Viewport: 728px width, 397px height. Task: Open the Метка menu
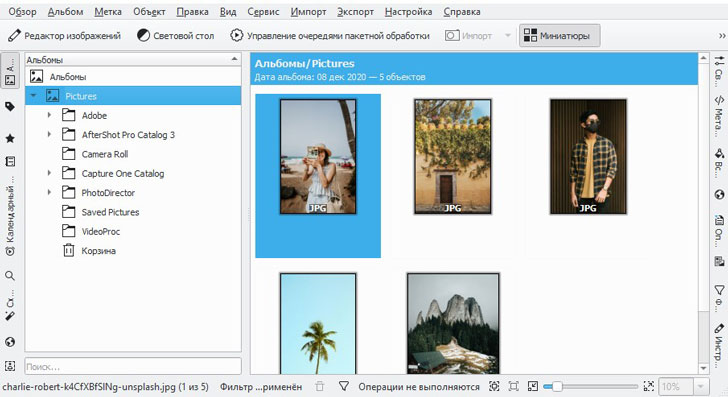[x=108, y=12]
